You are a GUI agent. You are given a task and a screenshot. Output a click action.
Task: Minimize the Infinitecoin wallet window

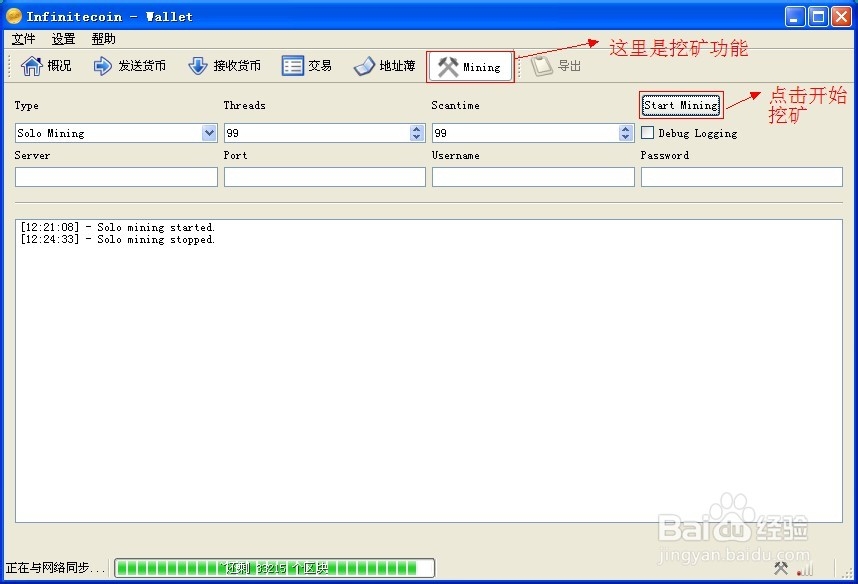pyautogui.click(x=795, y=16)
